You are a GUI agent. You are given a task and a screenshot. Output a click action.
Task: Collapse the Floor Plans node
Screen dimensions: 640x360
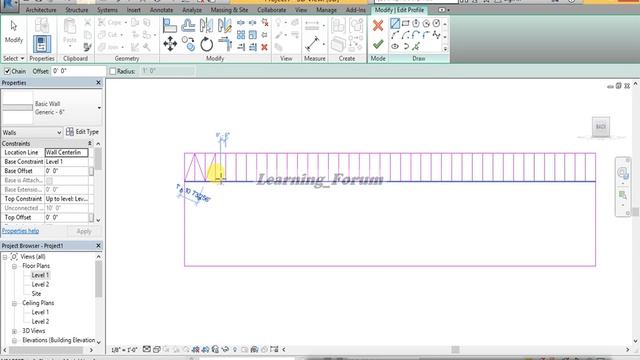click(14, 266)
